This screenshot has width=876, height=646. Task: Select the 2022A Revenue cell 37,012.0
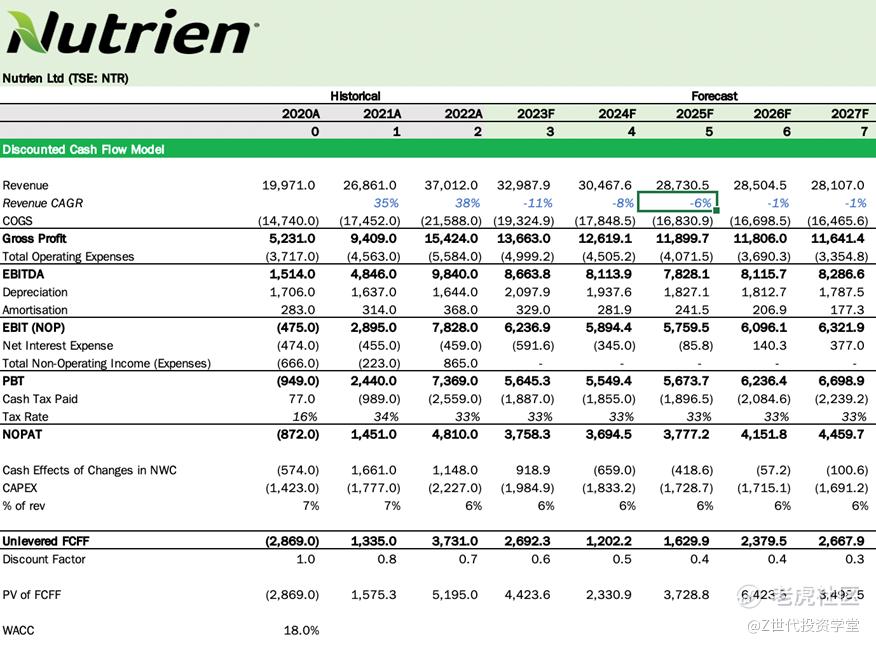[451, 185]
